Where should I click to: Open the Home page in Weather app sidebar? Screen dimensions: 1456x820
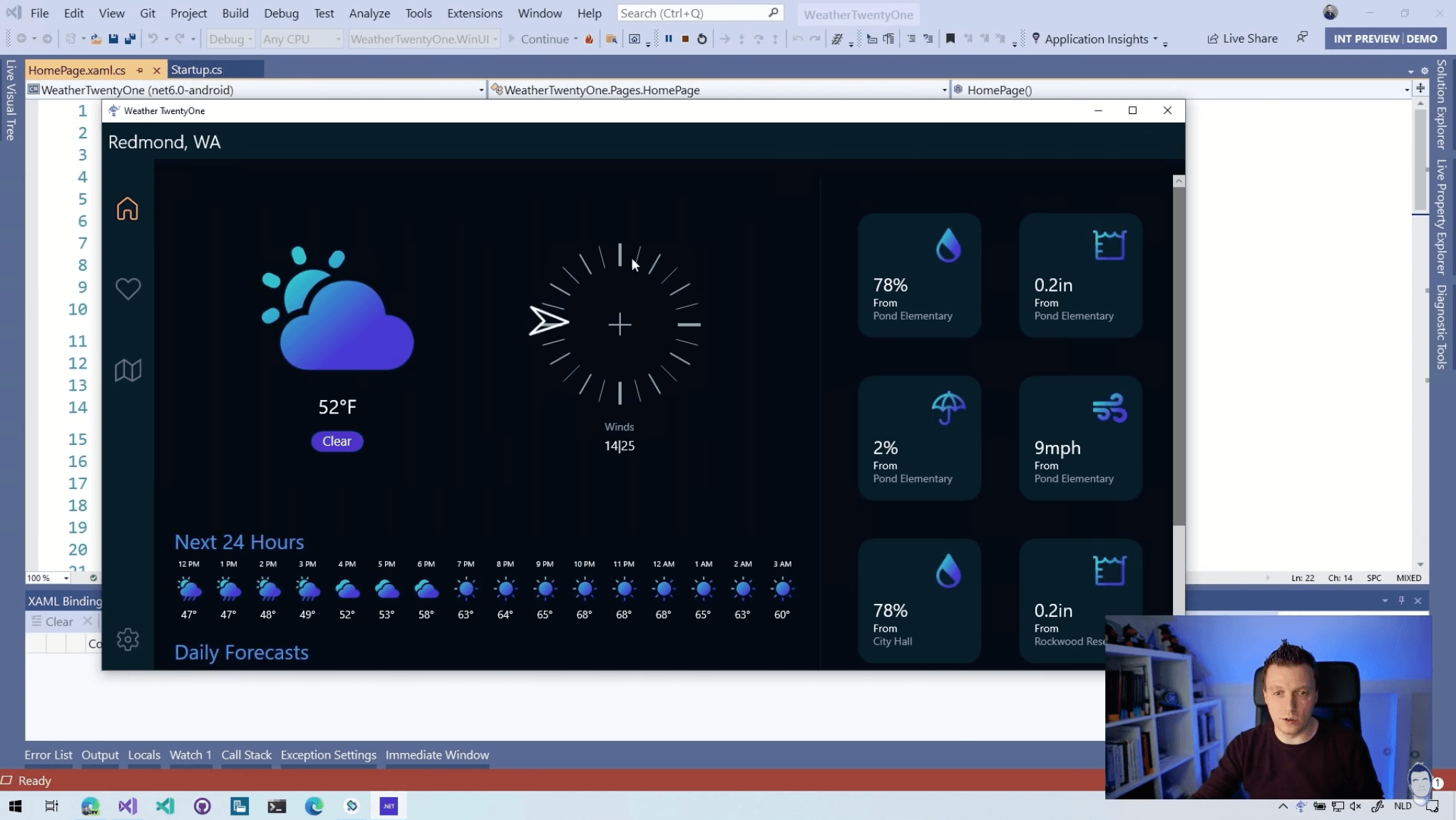coord(128,208)
